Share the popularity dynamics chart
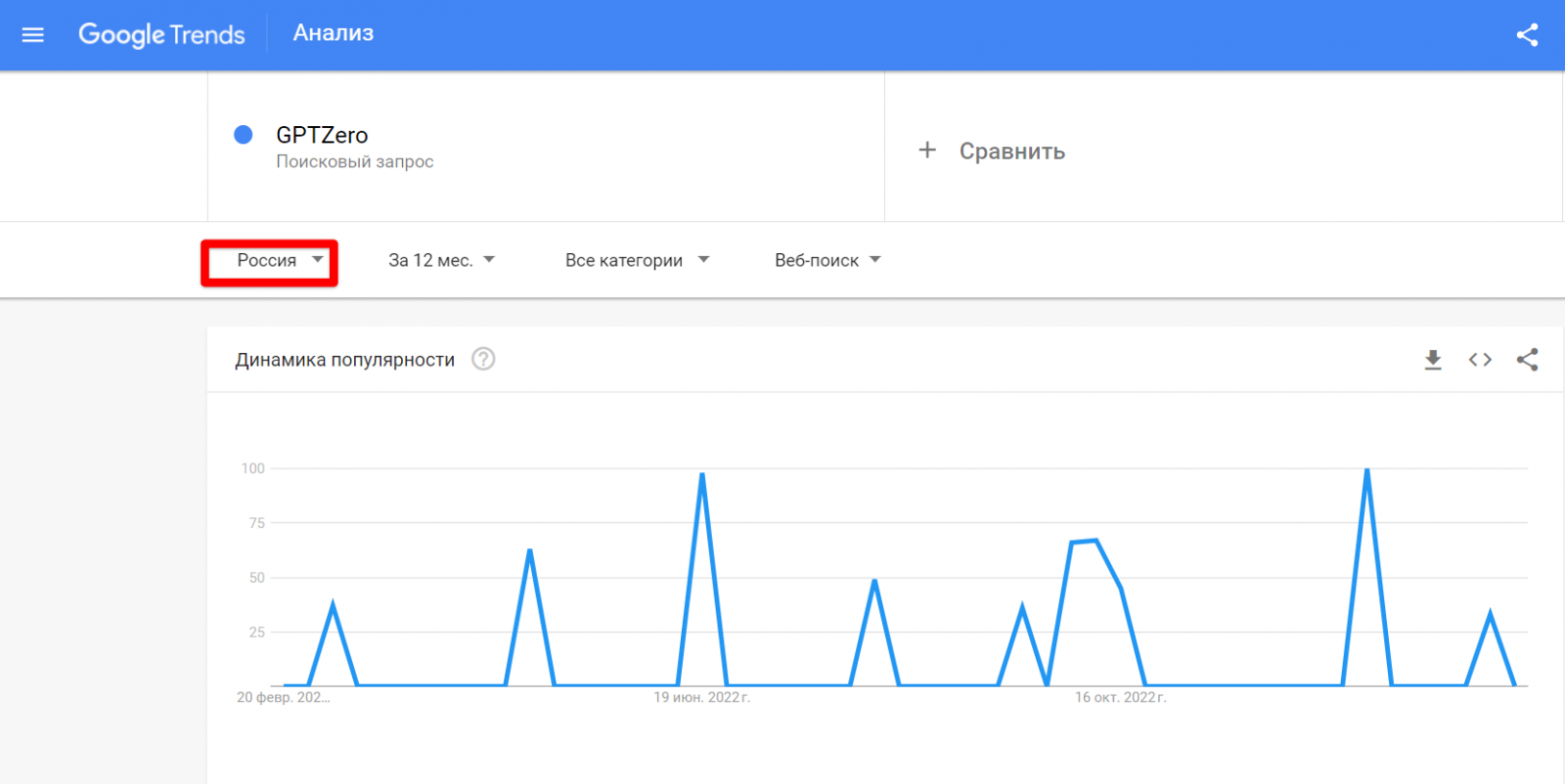Viewport: 1565px width, 784px height. (x=1527, y=360)
